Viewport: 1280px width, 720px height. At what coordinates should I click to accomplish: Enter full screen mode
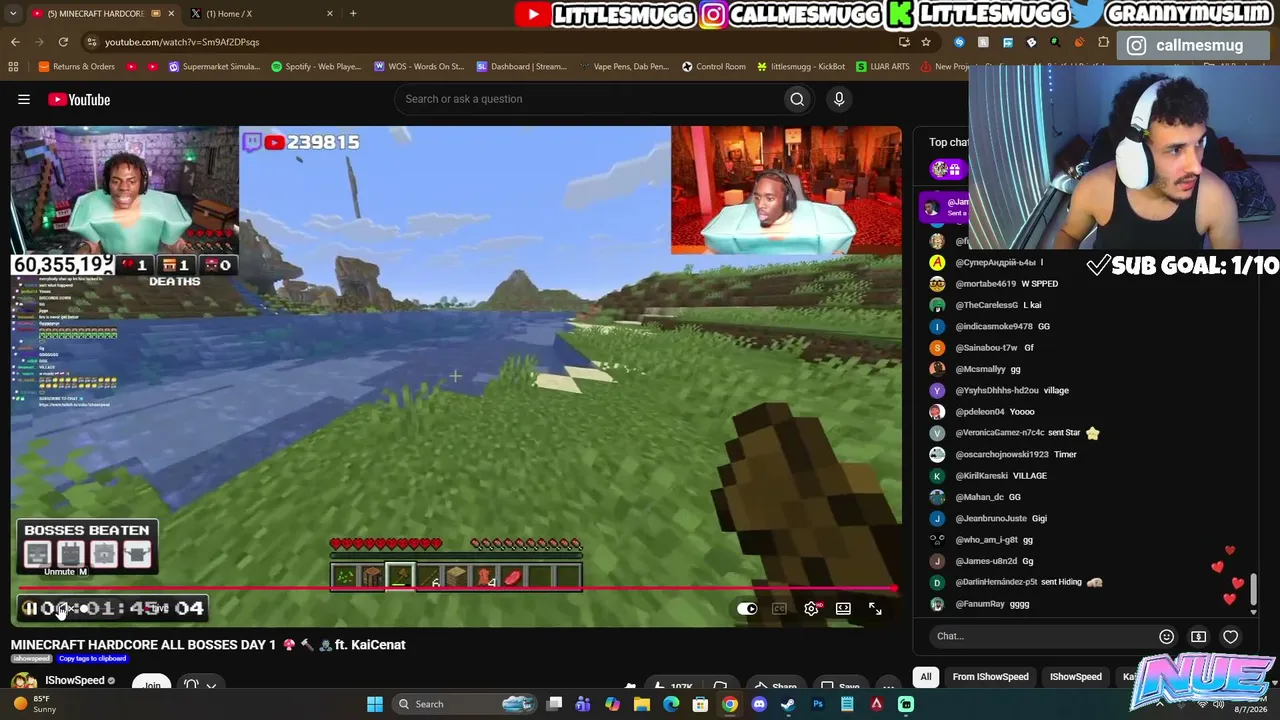(x=875, y=608)
